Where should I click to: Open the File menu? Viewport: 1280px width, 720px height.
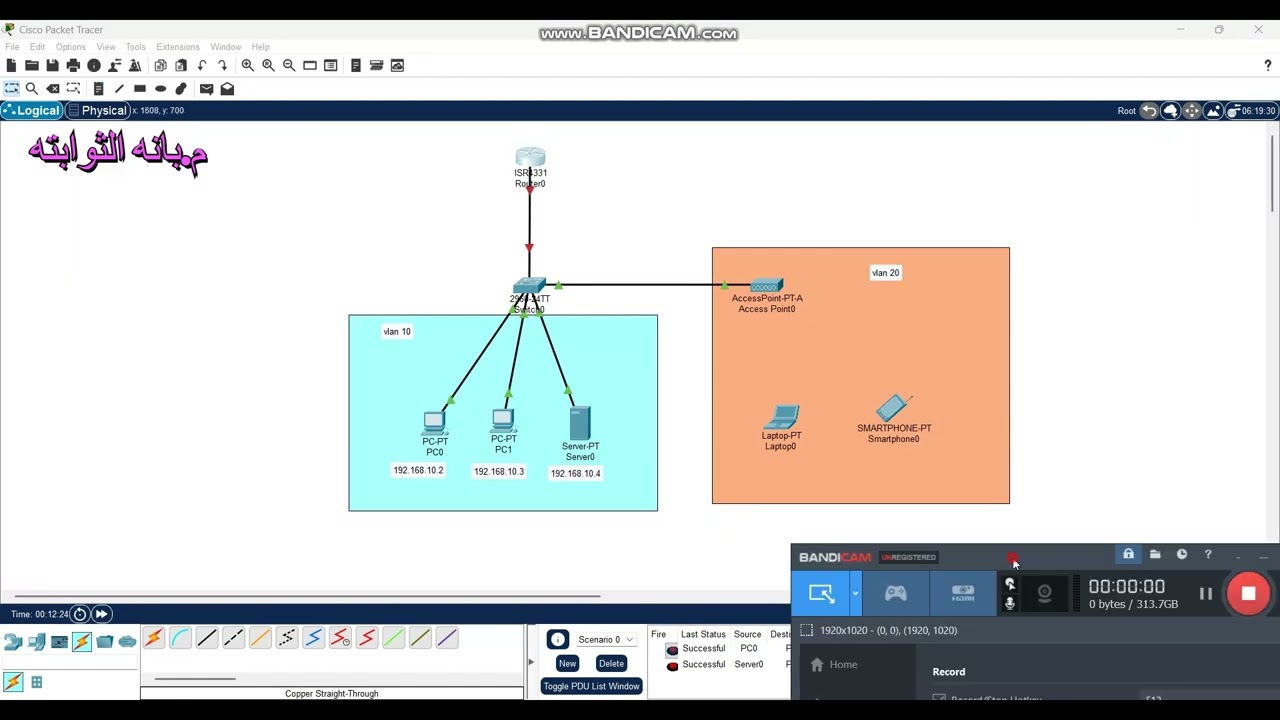click(12, 47)
